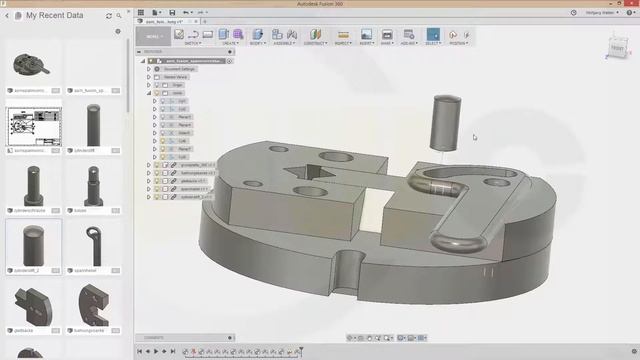
Task: Collapse the BROWSER panel
Action: click(x=139, y=52)
